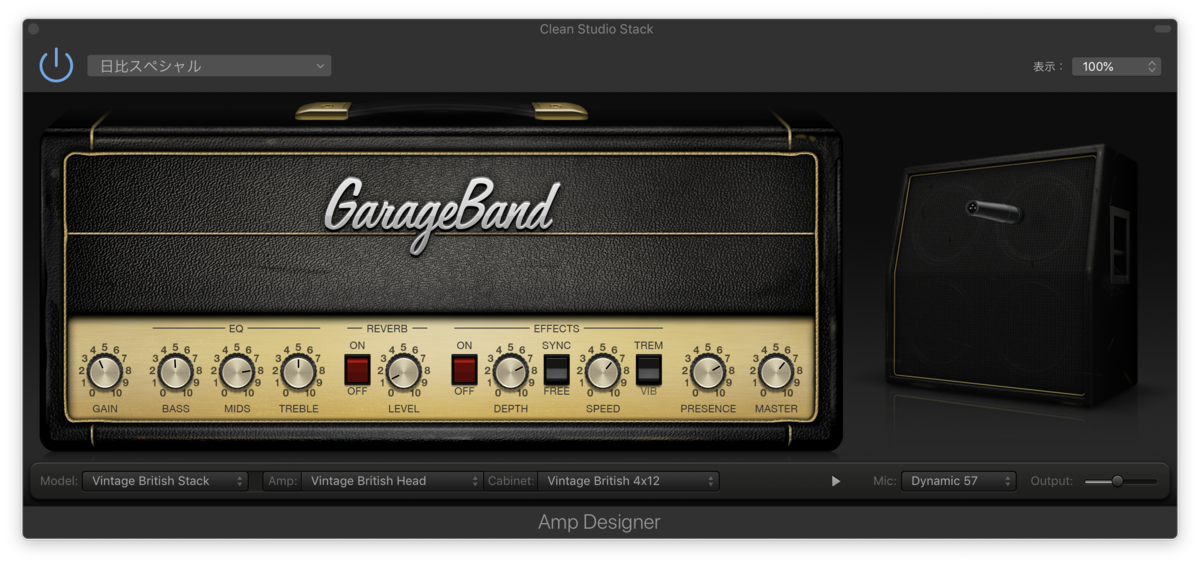Click the REVERB section label
1200x565 pixels.
tap(387, 327)
